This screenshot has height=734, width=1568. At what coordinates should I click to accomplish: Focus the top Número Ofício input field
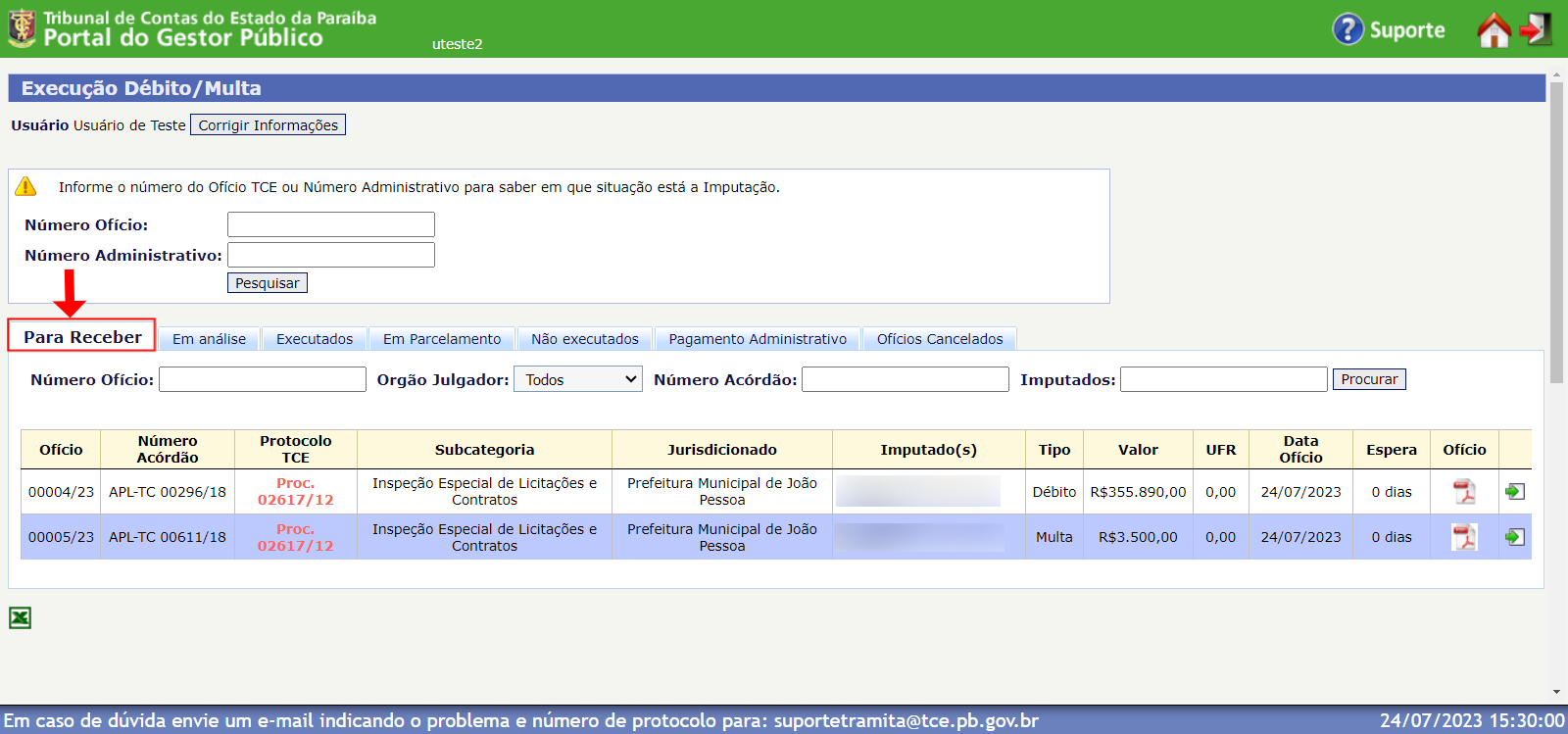point(331,224)
